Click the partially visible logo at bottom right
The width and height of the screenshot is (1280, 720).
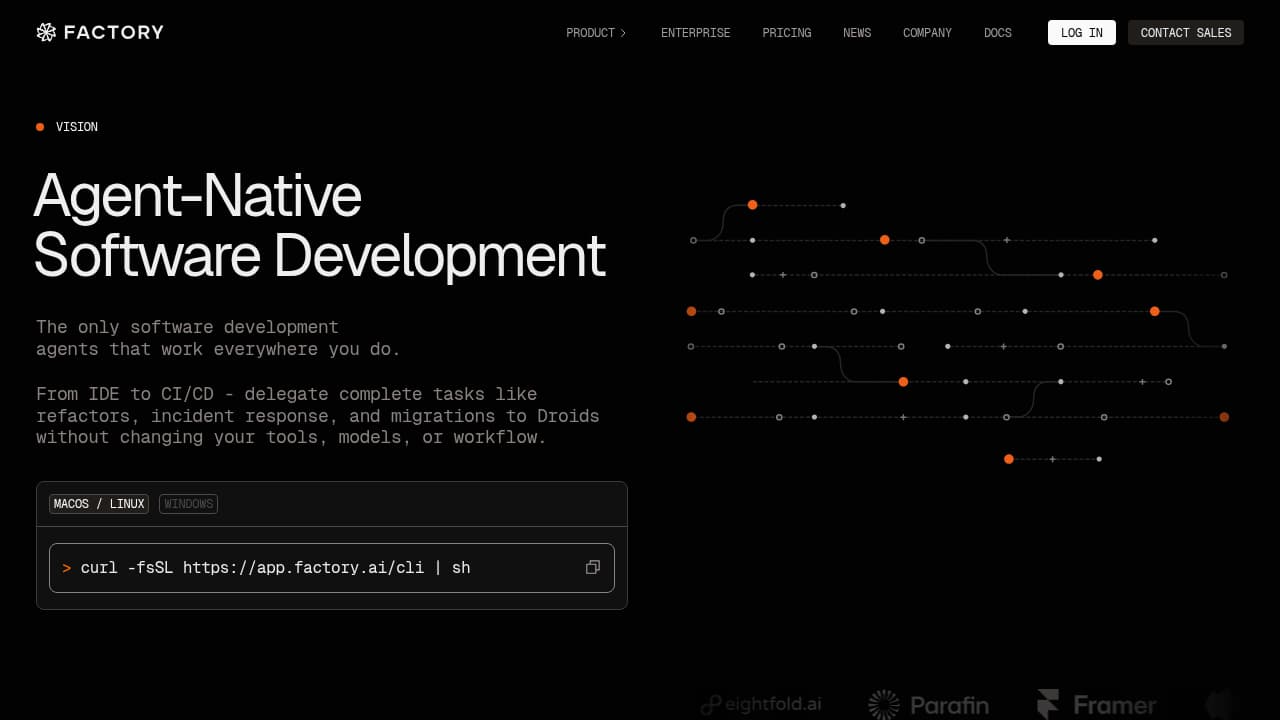(x=1222, y=705)
